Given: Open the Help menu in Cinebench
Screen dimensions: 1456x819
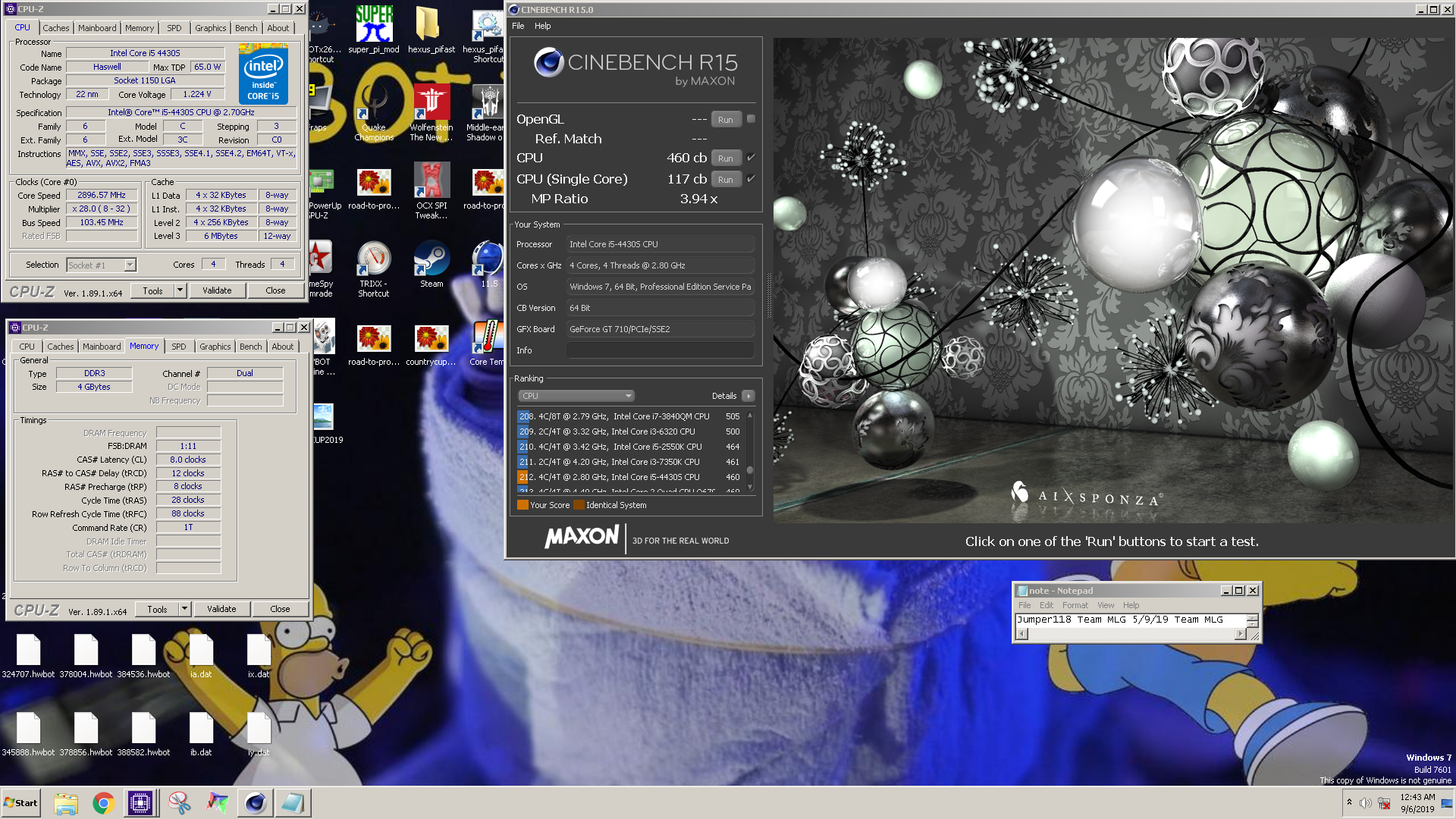Looking at the screenshot, I should 542,26.
